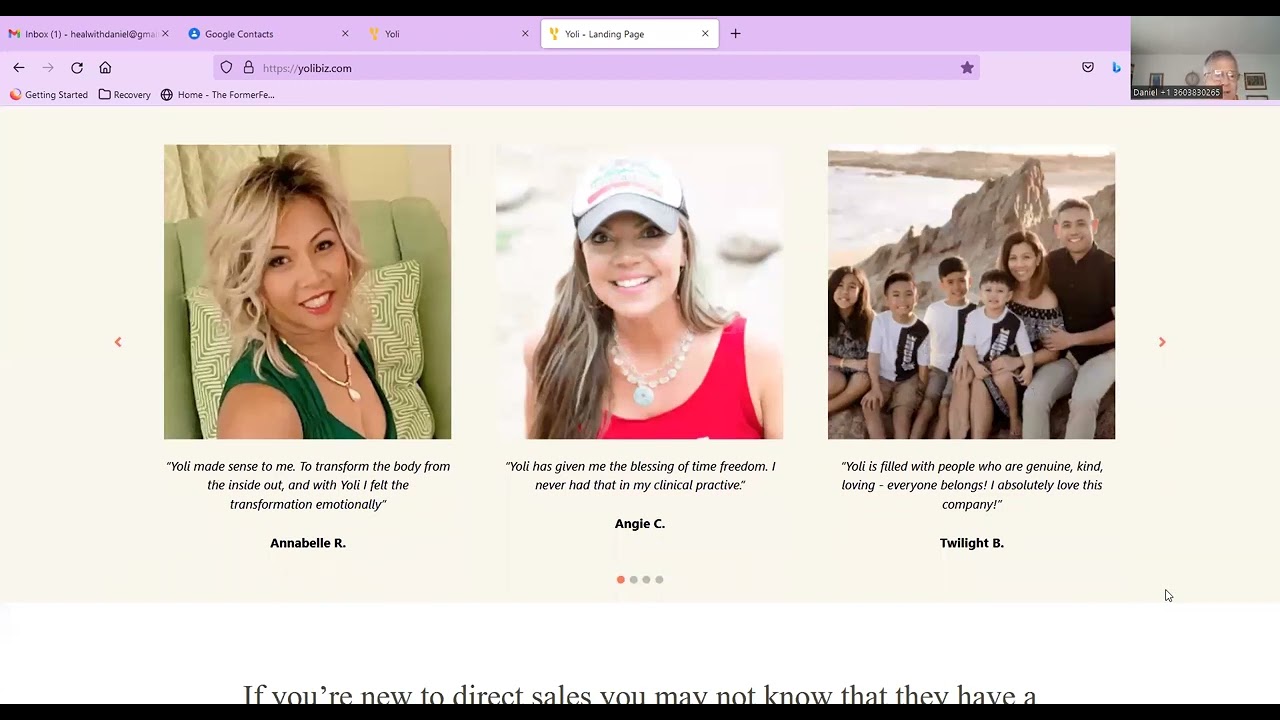Click the padlock site security icon
The width and height of the screenshot is (1280, 720).
(x=249, y=68)
